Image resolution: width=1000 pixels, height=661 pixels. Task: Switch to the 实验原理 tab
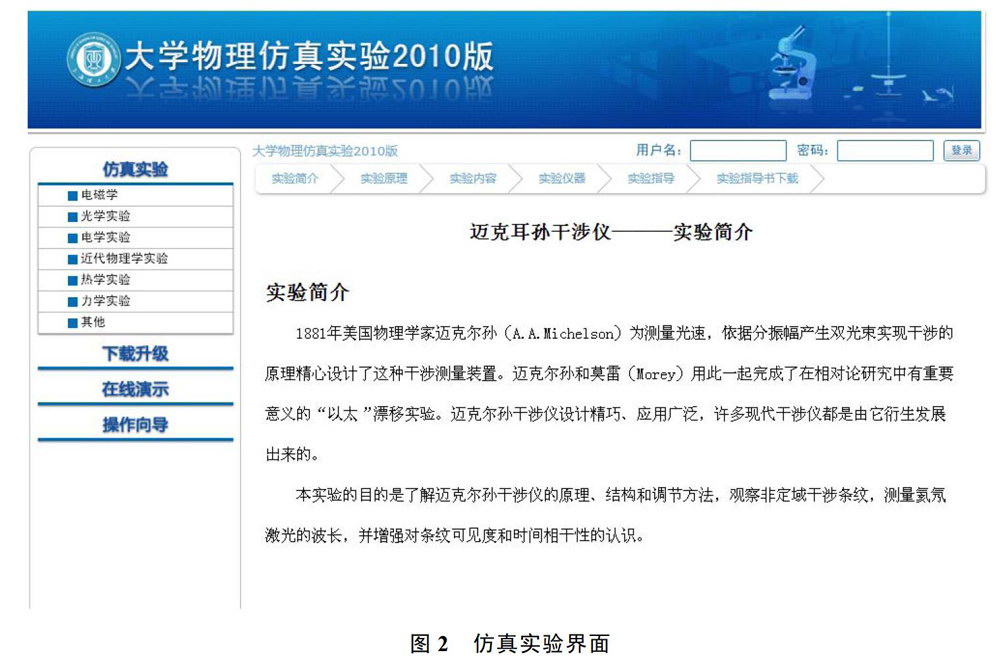[384, 179]
